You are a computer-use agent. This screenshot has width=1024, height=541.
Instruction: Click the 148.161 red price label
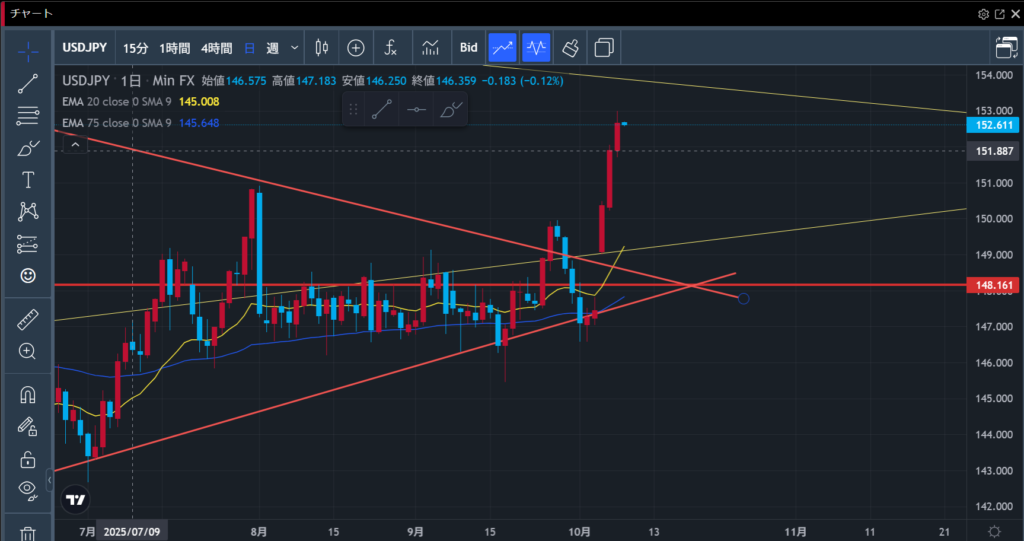click(x=991, y=285)
